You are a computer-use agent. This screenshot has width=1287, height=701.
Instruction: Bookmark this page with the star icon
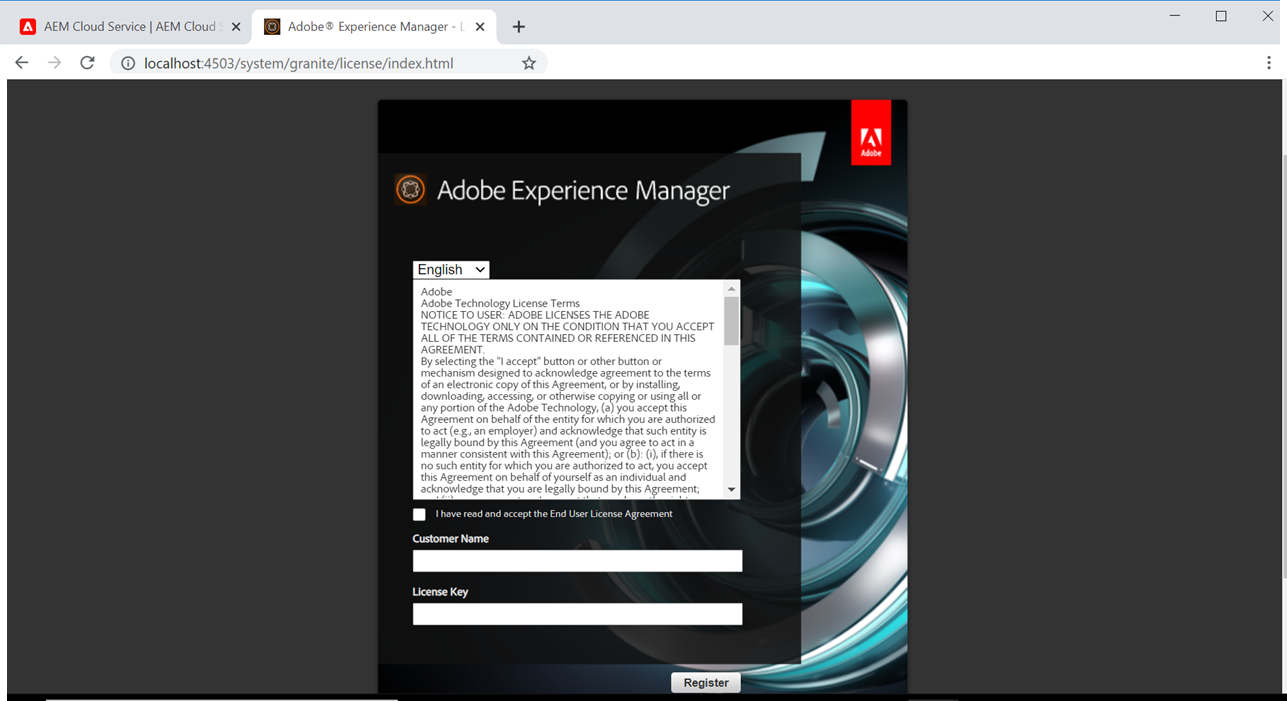coord(529,63)
